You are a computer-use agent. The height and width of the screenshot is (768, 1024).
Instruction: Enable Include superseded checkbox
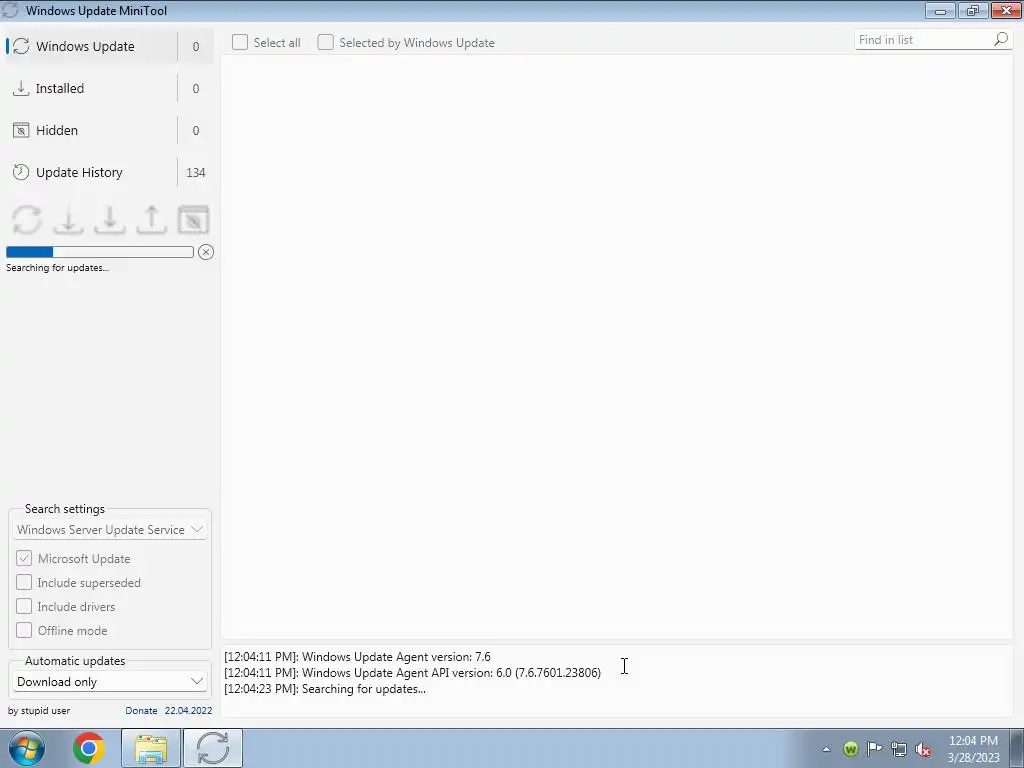point(24,583)
